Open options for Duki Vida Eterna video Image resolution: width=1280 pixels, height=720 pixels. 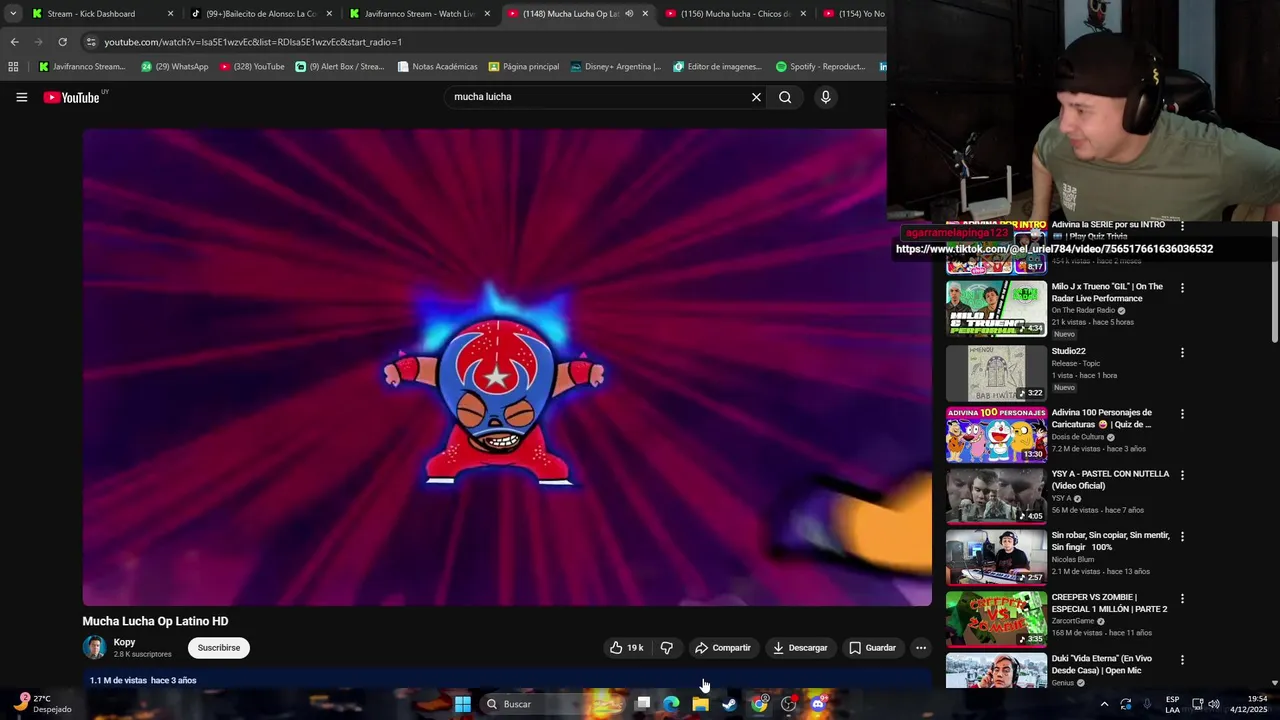coord(1182,660)
